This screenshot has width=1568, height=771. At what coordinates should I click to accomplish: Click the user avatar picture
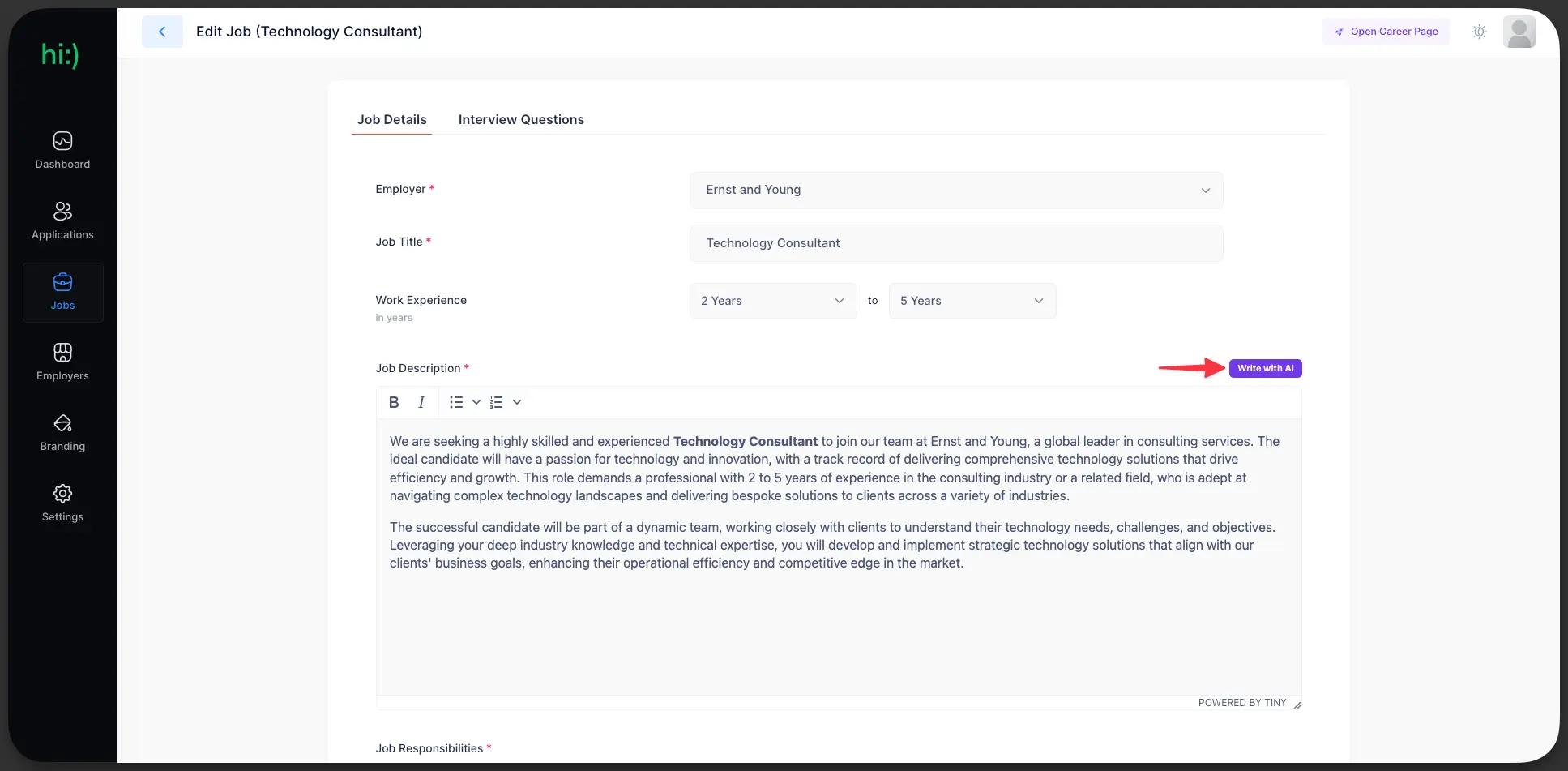[x=1519, y=32]
